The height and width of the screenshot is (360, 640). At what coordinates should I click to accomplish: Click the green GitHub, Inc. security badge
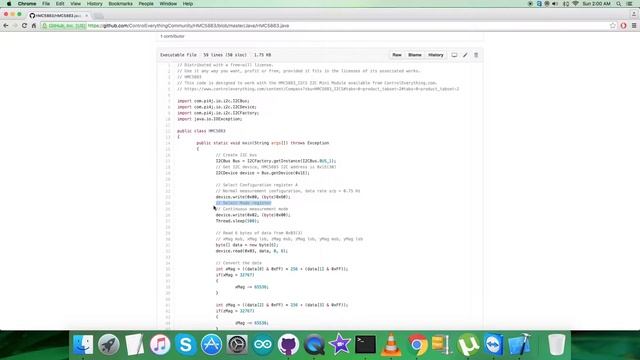click(64, 26)
